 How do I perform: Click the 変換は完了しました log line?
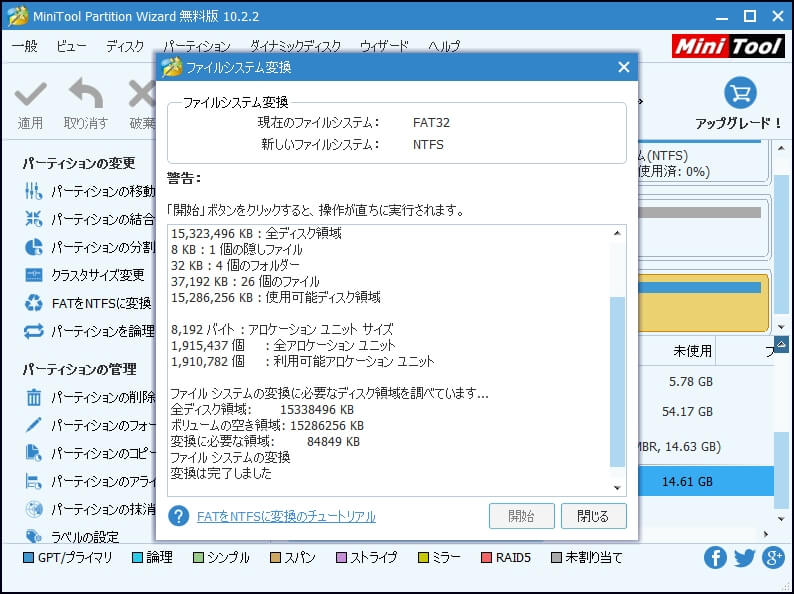pos(221,473)
